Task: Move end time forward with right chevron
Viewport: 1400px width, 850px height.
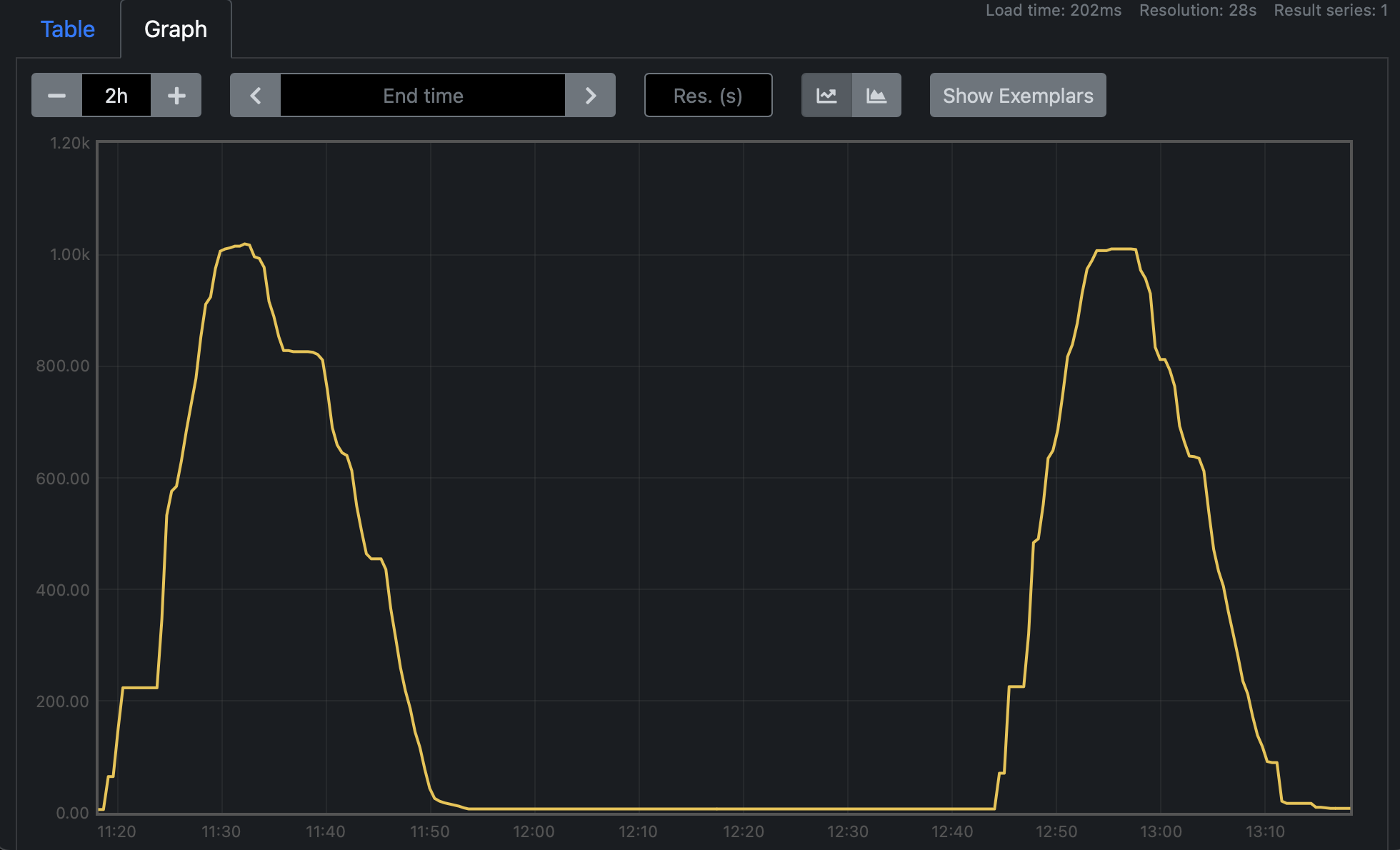Action: 590,95
